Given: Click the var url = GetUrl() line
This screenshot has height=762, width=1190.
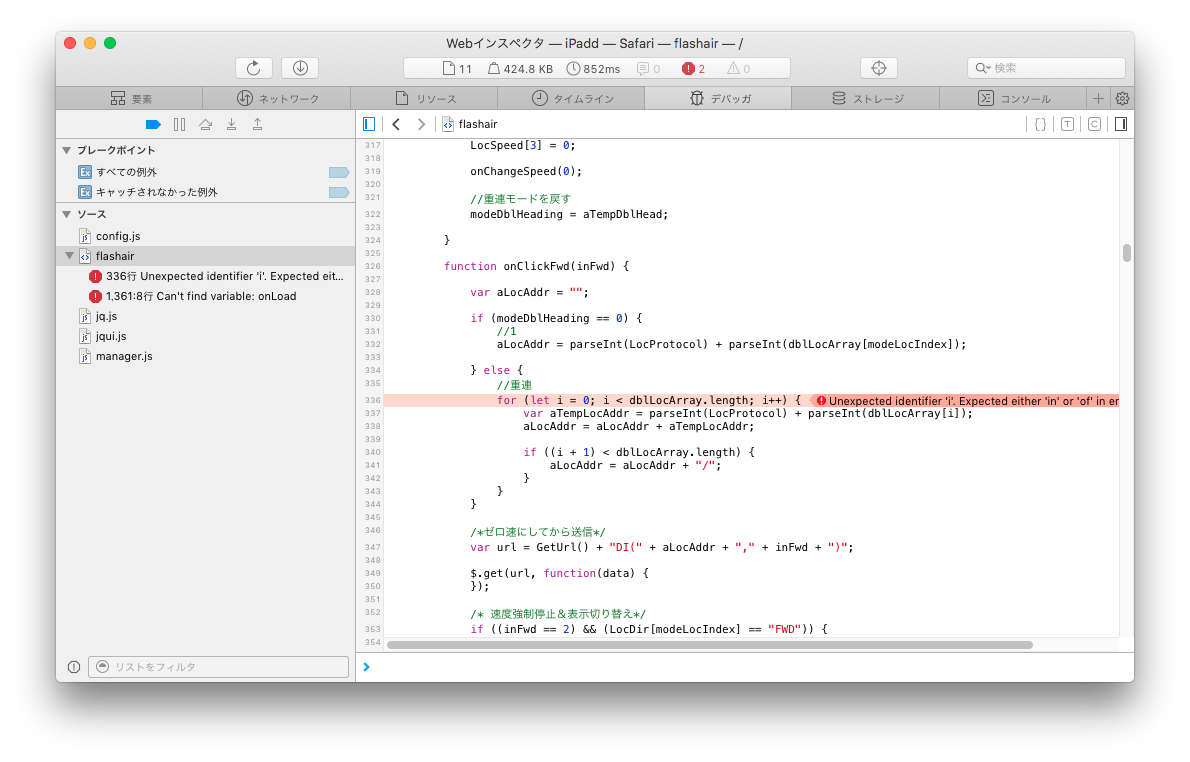Looking at the screenshot, I should pyautogui.click(x=662, y=547).
